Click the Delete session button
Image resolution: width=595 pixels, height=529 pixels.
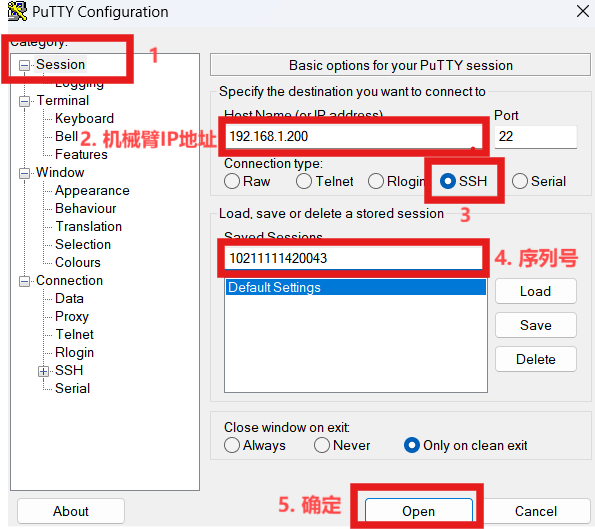click(535, 359)
